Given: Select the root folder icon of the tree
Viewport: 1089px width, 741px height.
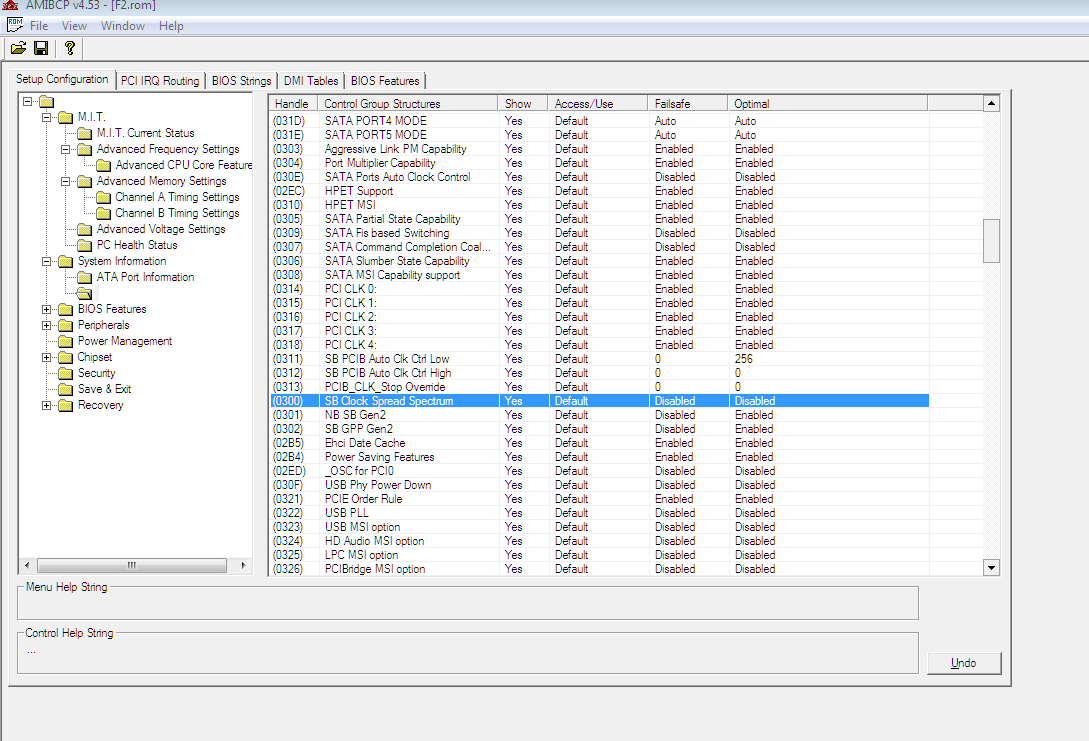Looking at the screenshot, I should tap(47, 101).
